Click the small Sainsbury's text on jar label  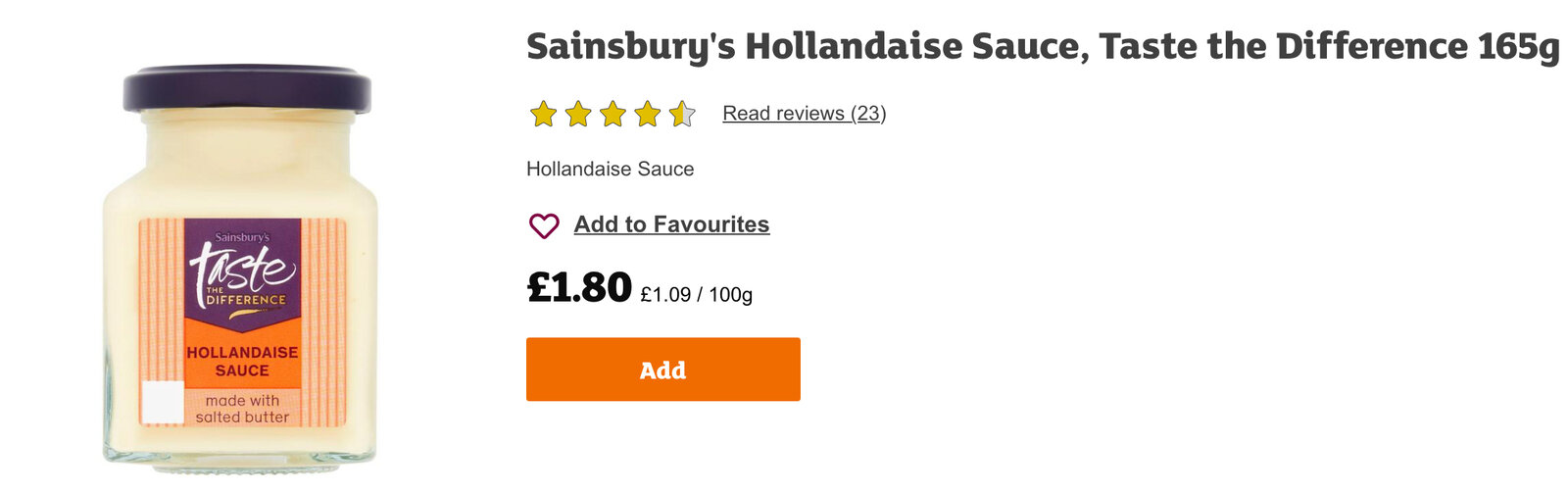coord(242,236)
